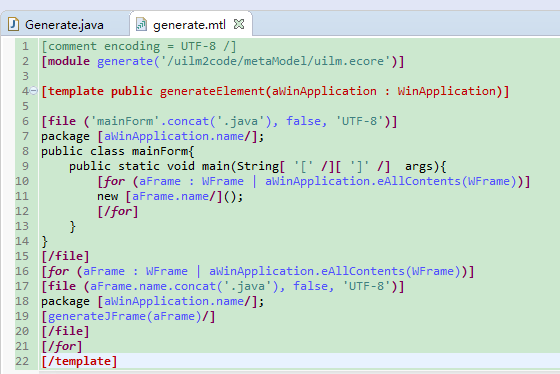Click the '/uilm2code/metaModel/uilm.ecore' string
The height and width of the screenshot is (374, 560).
275,61
